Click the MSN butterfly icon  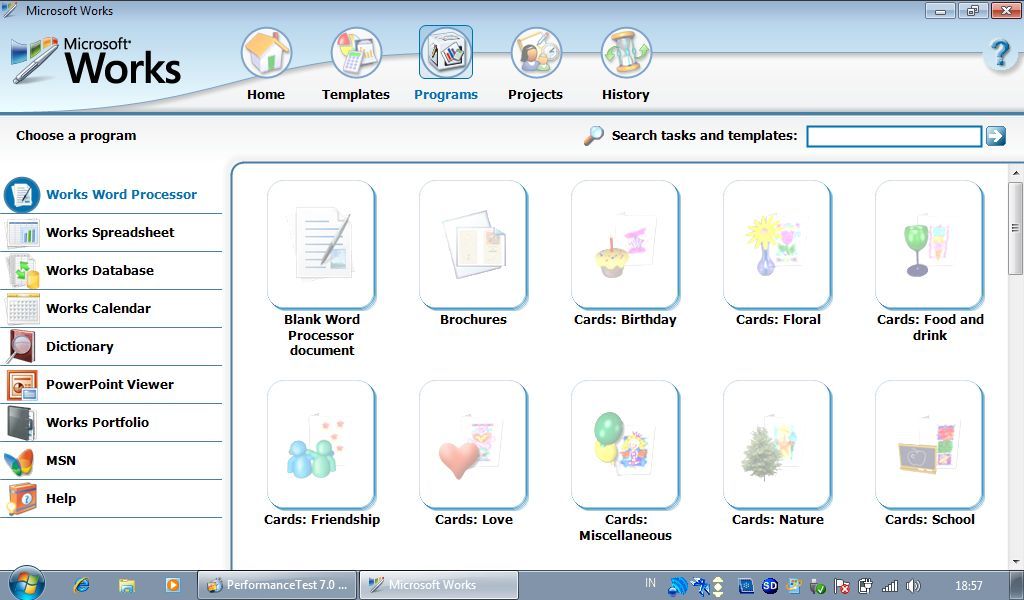coord(20,461)
